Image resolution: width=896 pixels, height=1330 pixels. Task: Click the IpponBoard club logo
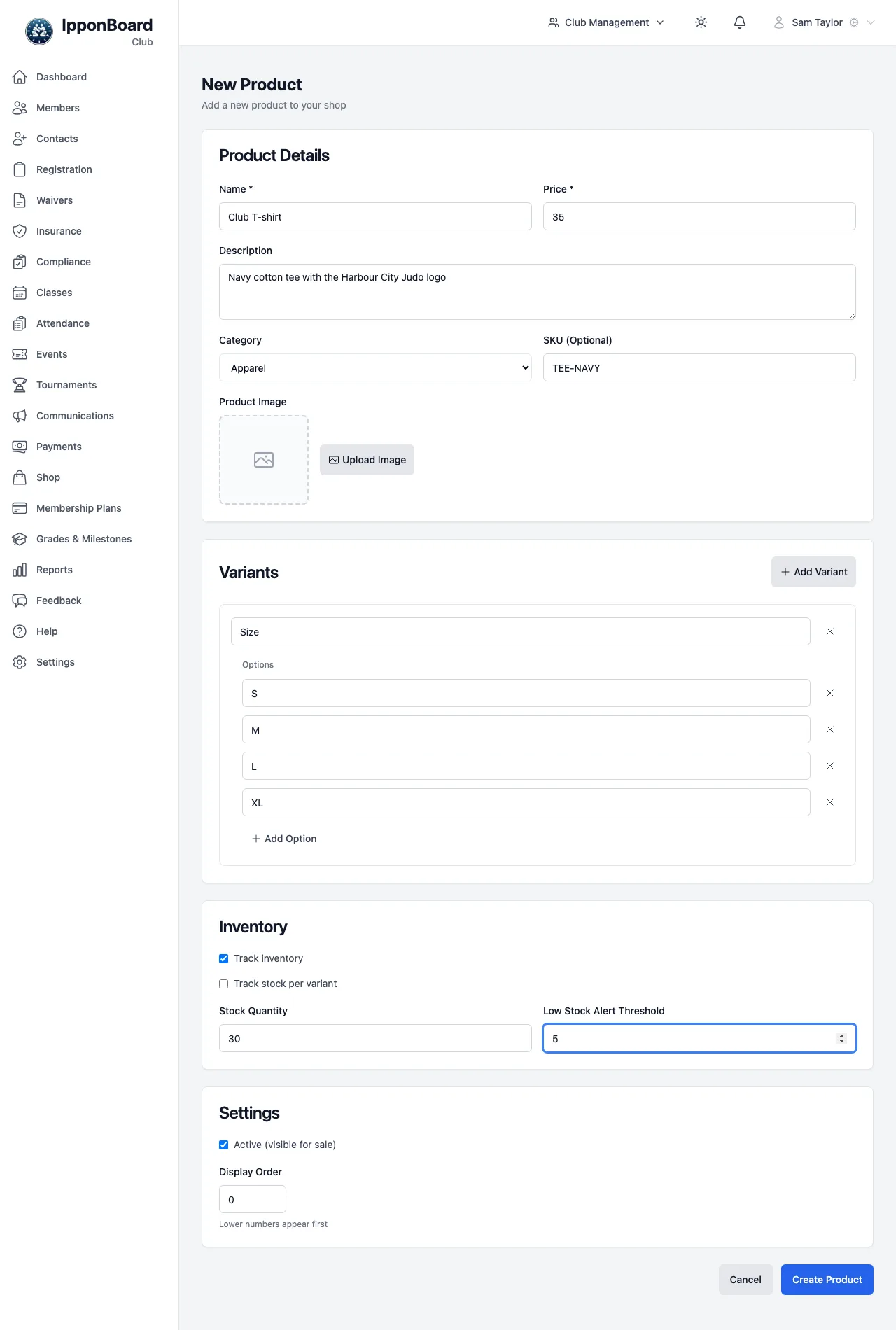39,31
